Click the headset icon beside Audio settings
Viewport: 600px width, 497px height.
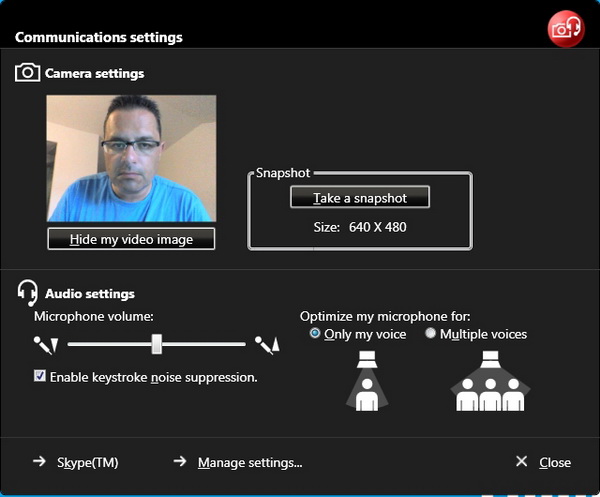click(27, 293)
